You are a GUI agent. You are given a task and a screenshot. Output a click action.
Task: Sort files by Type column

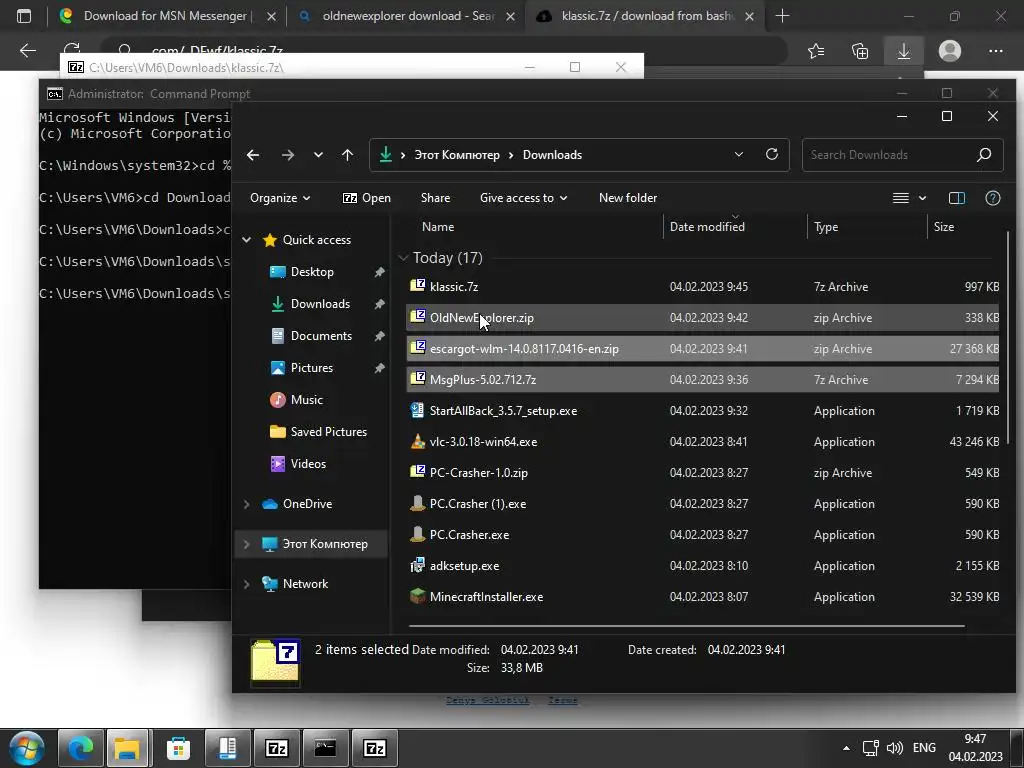pyautogui.click(x=825, y=227)
